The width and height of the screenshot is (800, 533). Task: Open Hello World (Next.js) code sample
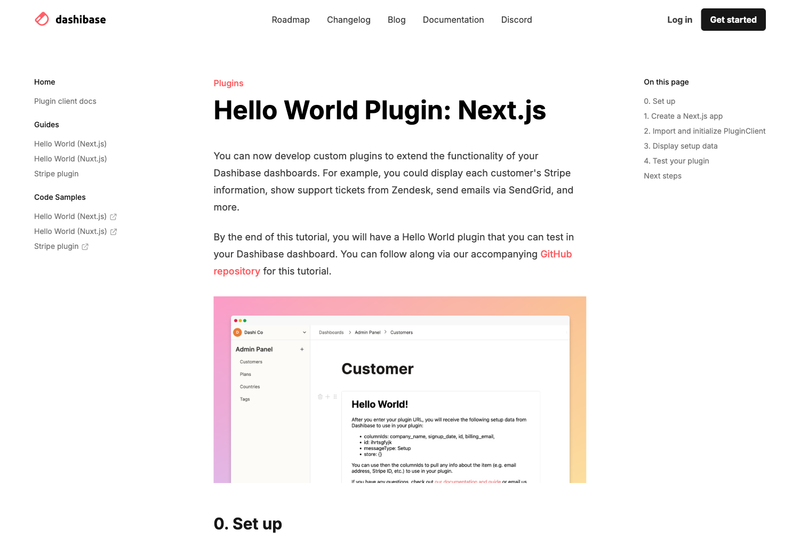[x=70, y=216]
